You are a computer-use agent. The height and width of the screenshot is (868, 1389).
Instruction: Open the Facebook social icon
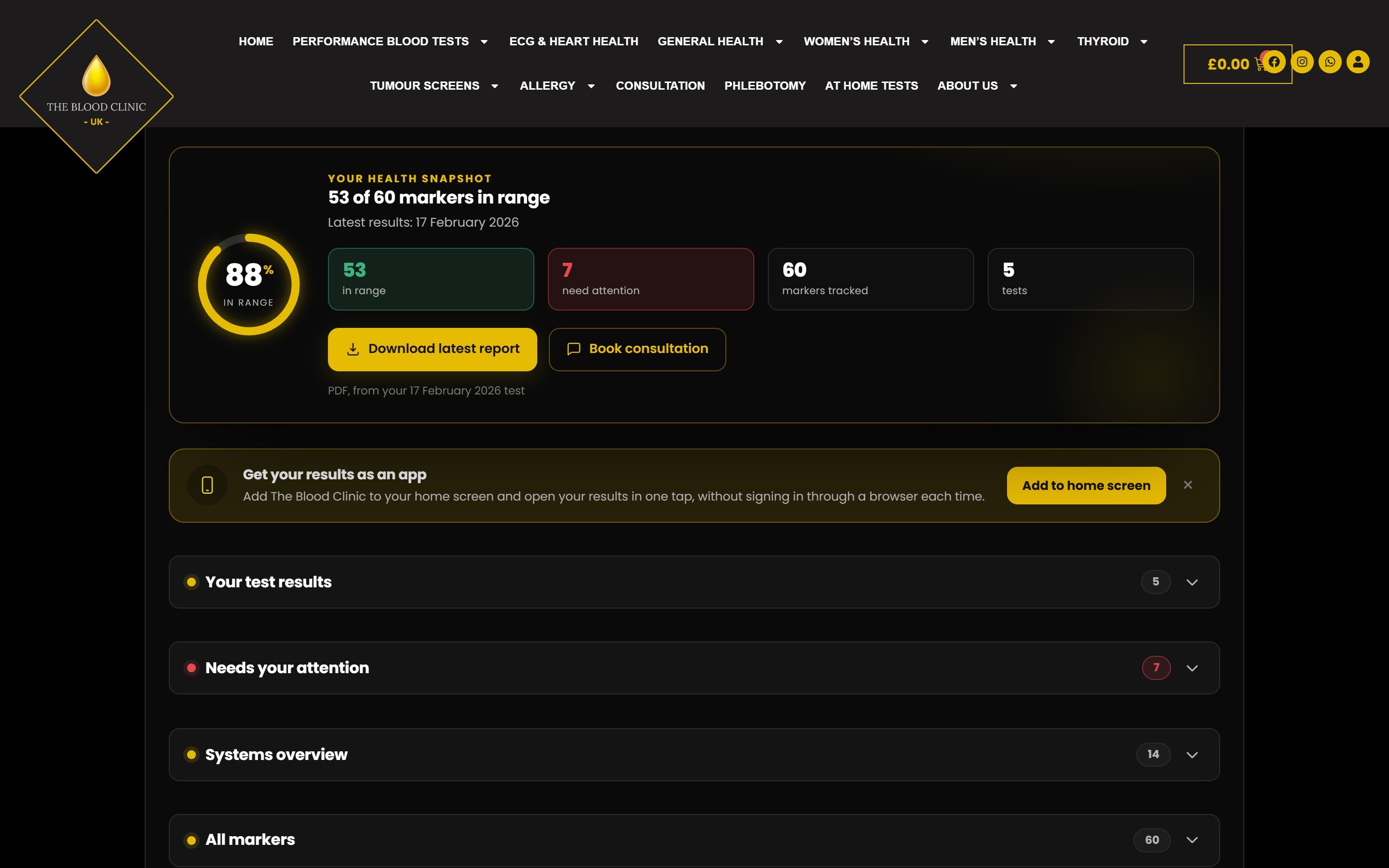pos(1274,62)
